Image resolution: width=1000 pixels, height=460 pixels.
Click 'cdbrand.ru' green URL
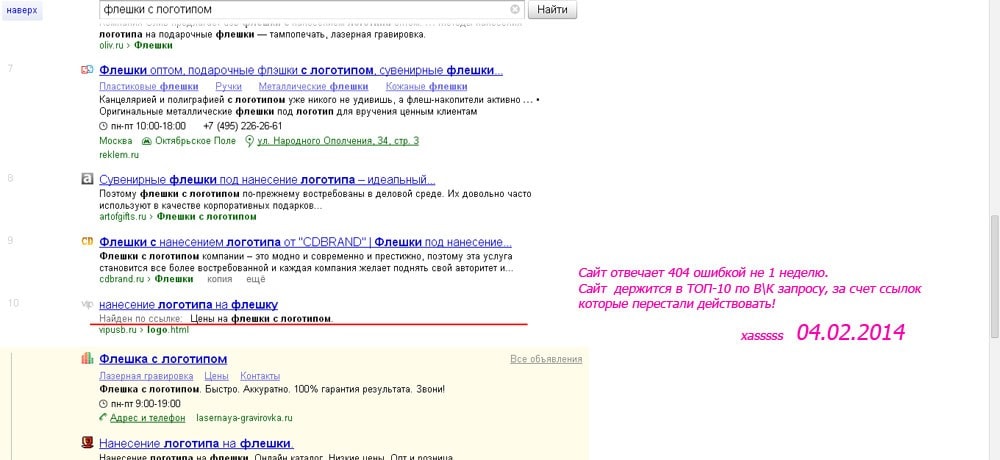[122, 279]
